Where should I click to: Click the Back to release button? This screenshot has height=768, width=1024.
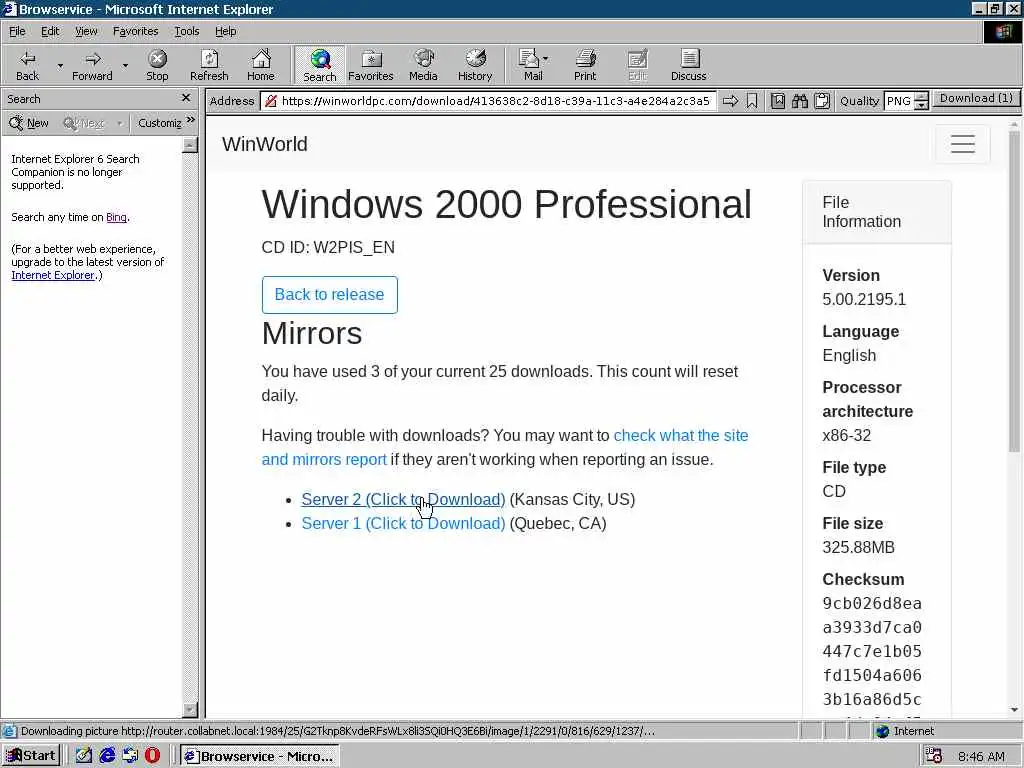pyautogui.click(x=329, y=295)
